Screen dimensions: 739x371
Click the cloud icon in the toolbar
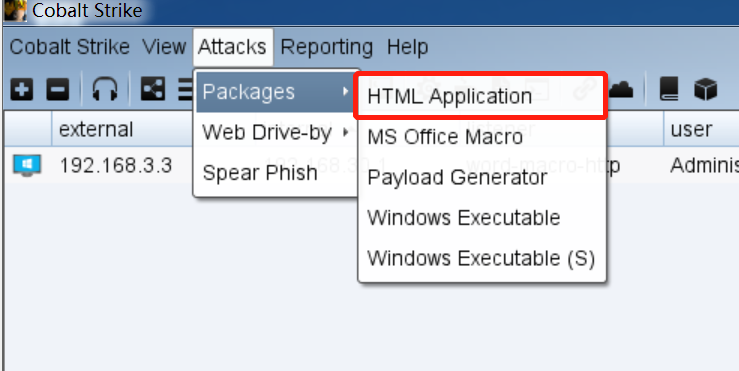point(621,89)
